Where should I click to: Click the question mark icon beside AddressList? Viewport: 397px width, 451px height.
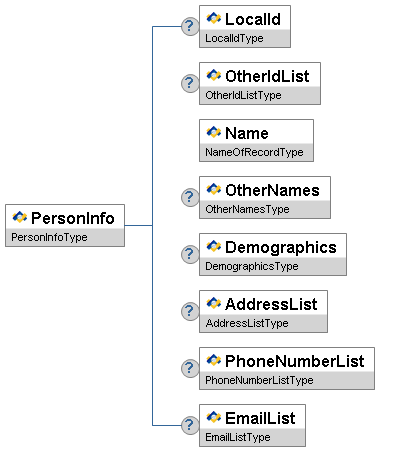tap(190, 311)
